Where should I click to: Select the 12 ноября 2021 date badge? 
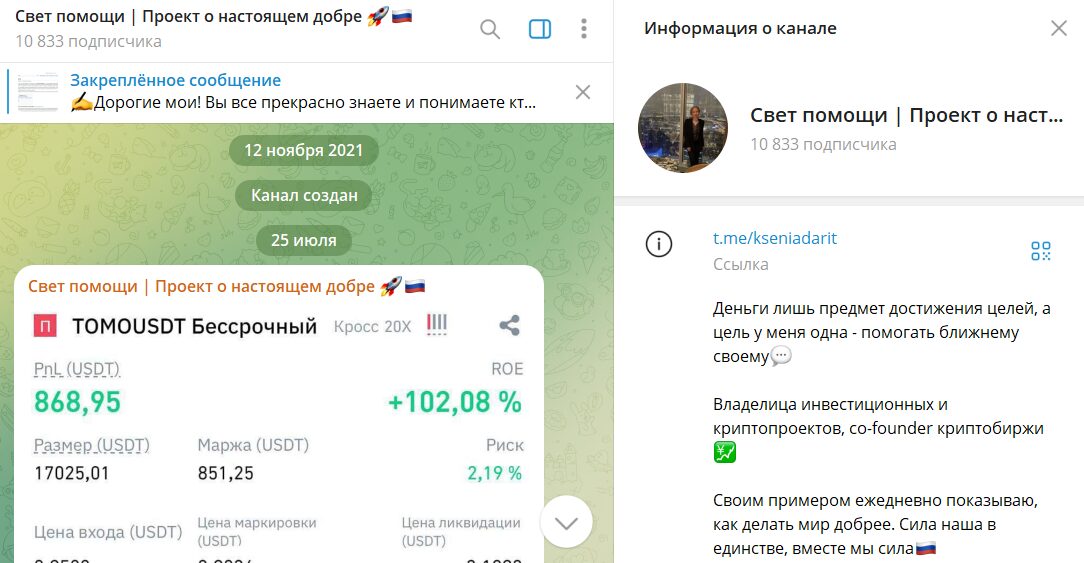[303, 150]
